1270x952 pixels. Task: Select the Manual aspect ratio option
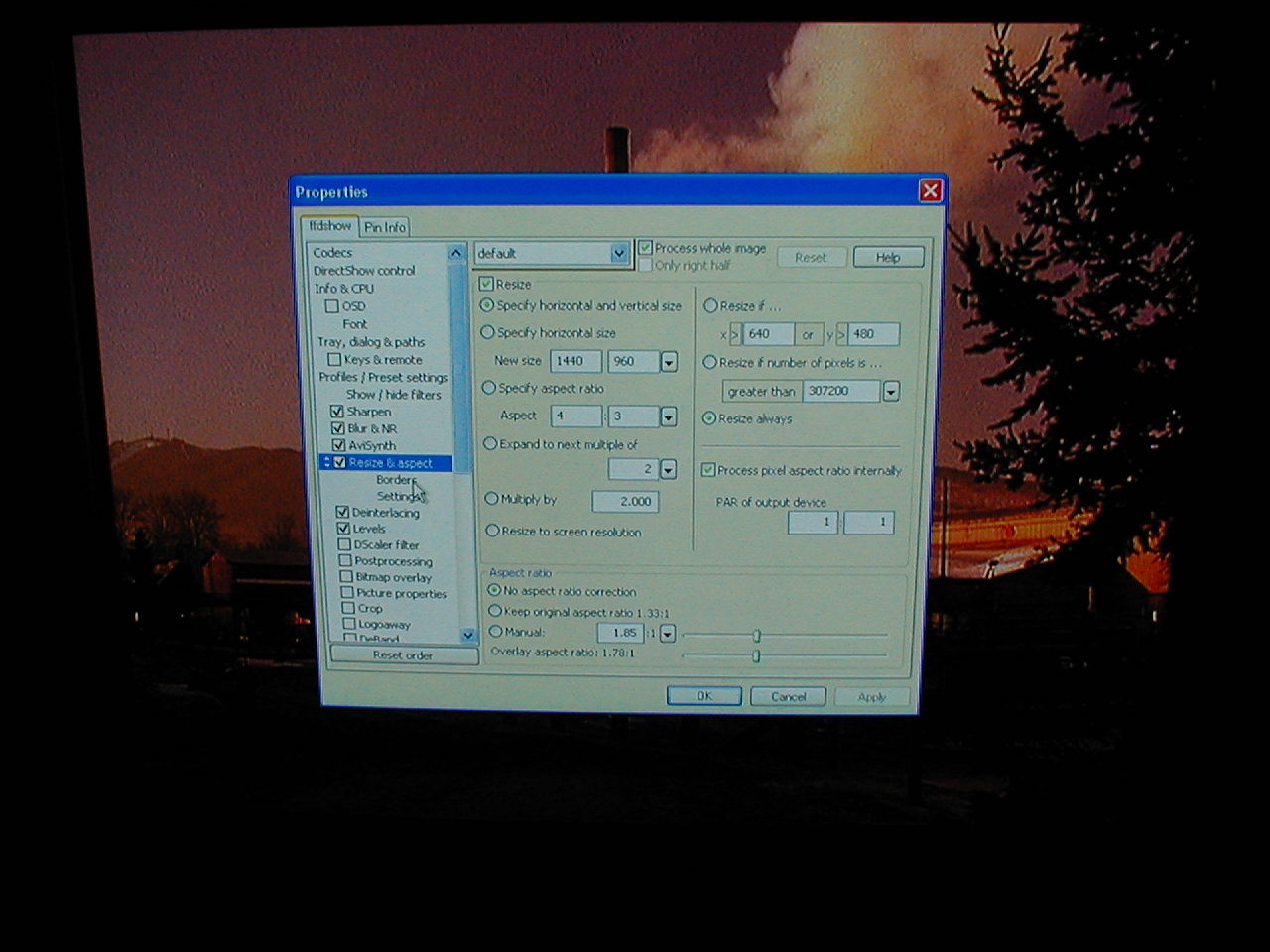tap(495, 632)
